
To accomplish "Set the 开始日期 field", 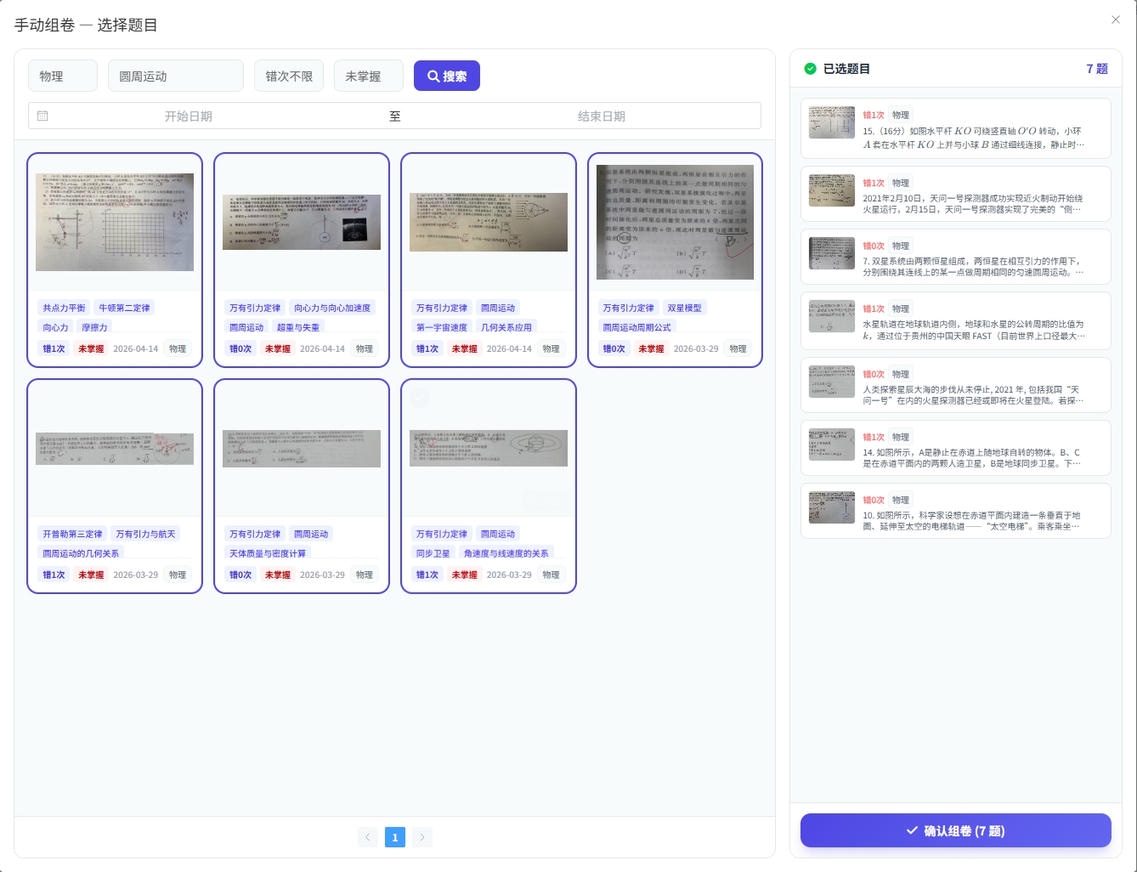I will (189, 116).
